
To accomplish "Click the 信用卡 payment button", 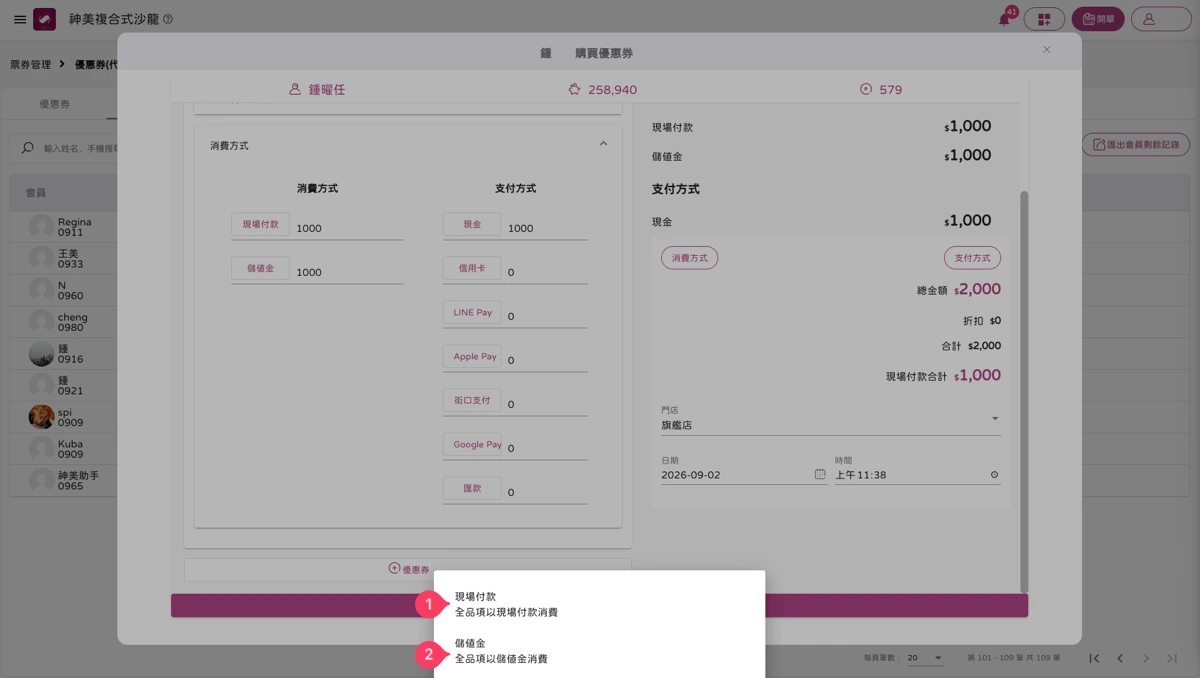I will pyautogui.click(x=472, y=269).
